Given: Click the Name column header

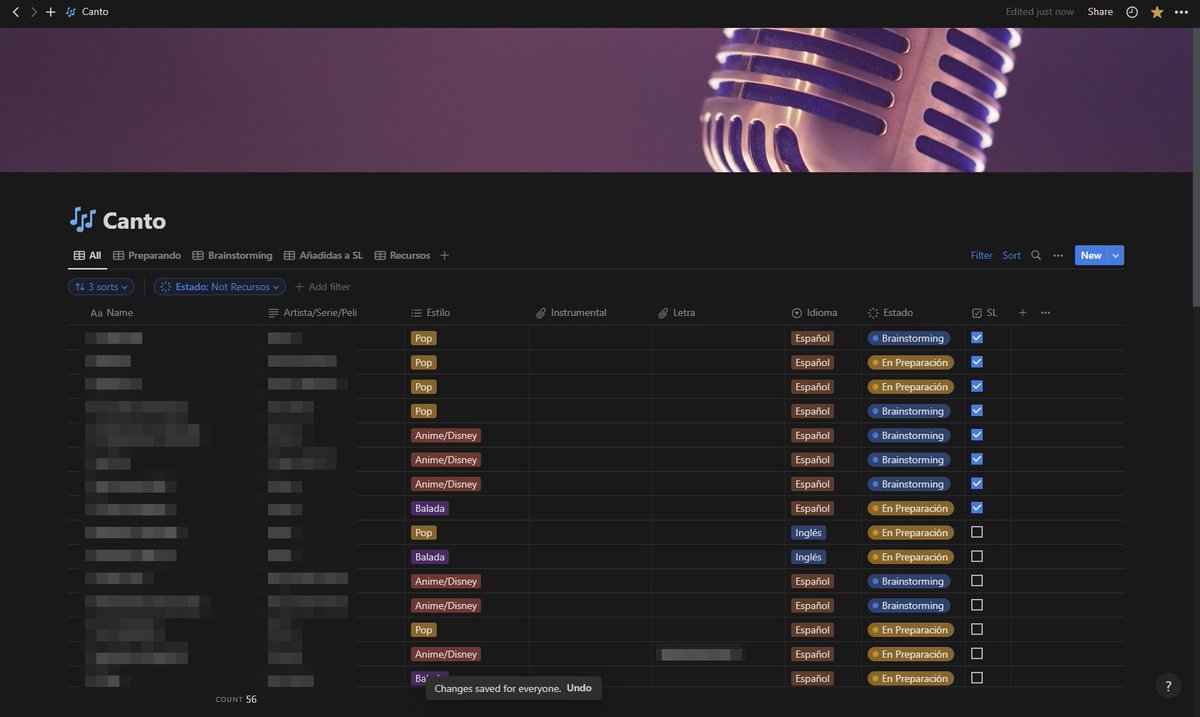Looking at the screenshot, I should (112, 313).
